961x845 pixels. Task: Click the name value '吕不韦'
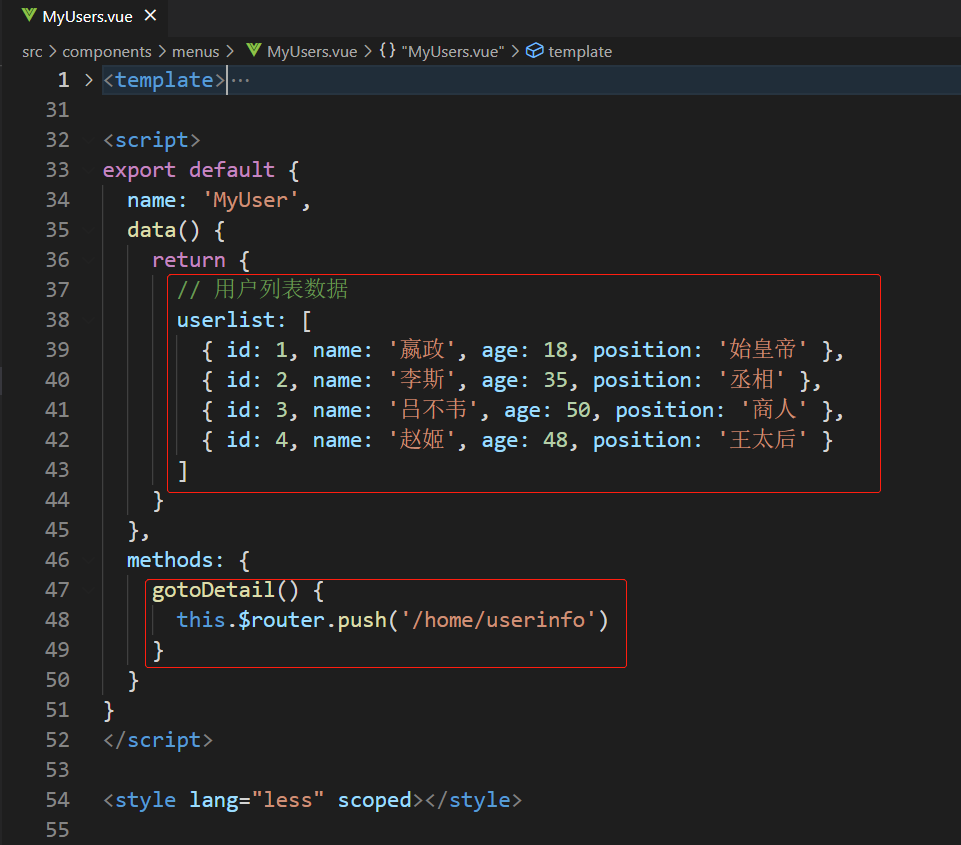point(433,409)
